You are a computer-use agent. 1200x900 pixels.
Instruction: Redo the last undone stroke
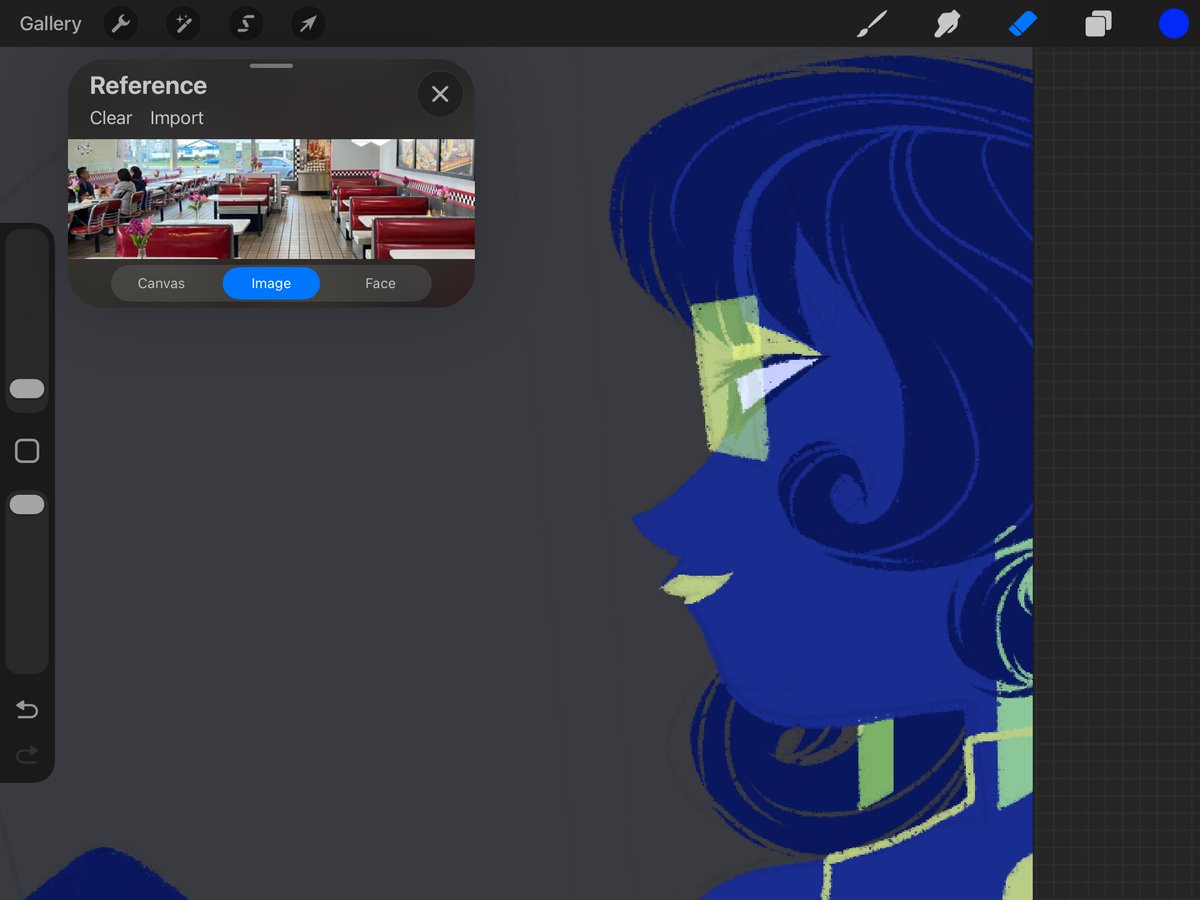coord(27,754)
